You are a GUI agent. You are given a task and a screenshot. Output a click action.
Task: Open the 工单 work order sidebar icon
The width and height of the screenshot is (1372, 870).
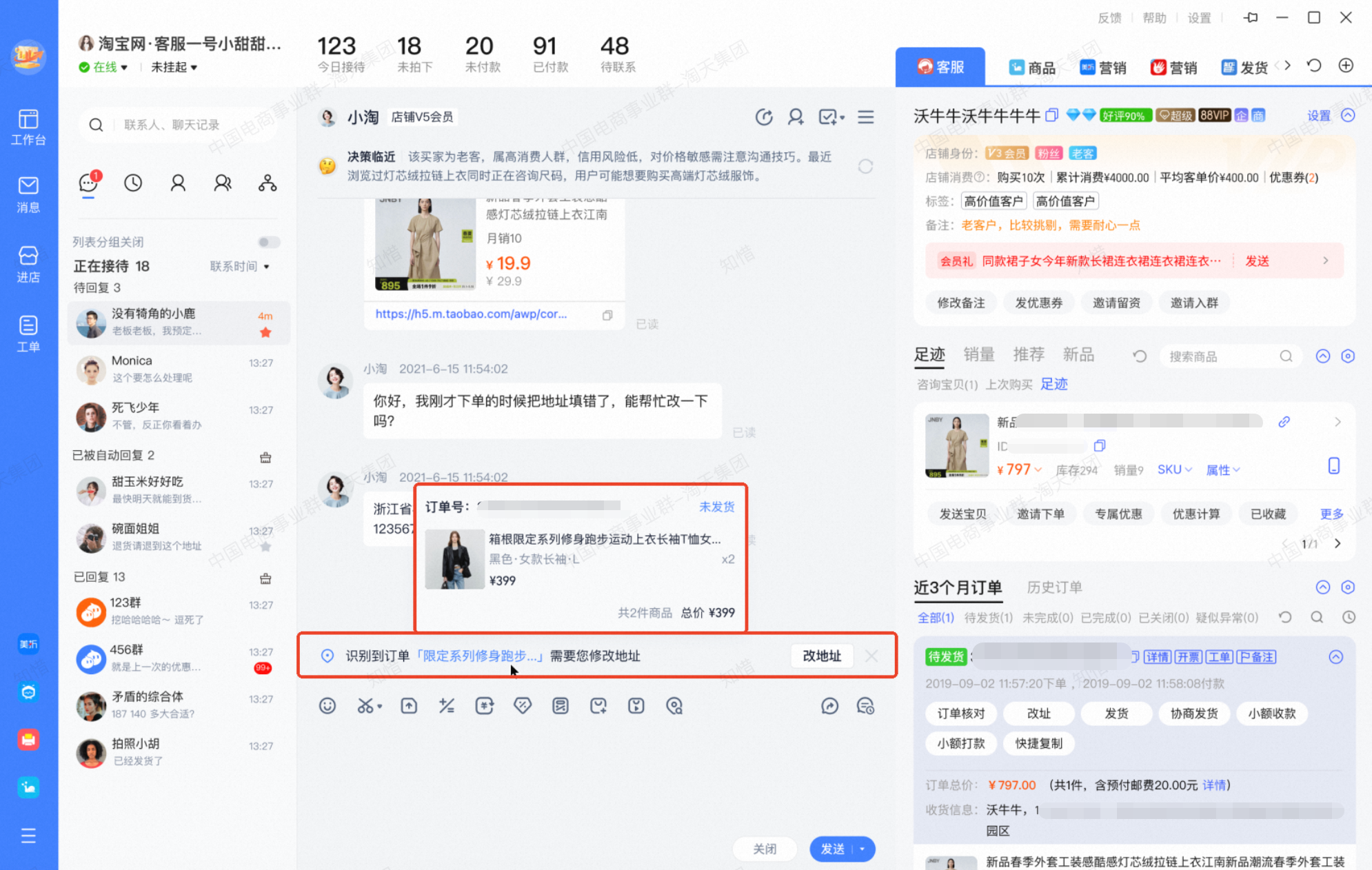pos(28,334)
